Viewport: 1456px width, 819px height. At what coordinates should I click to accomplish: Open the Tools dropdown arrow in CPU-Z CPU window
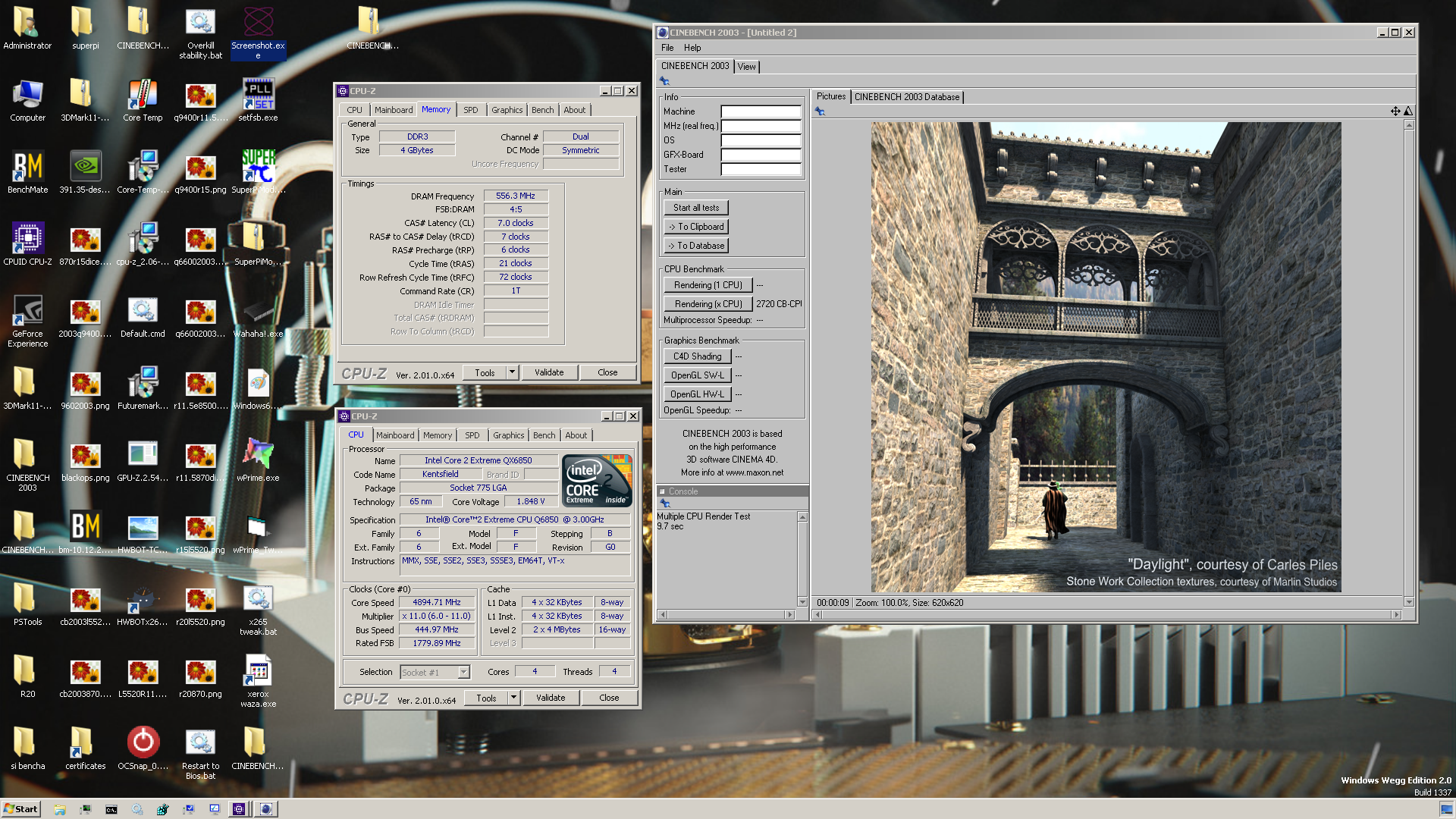tap(513, 698)
